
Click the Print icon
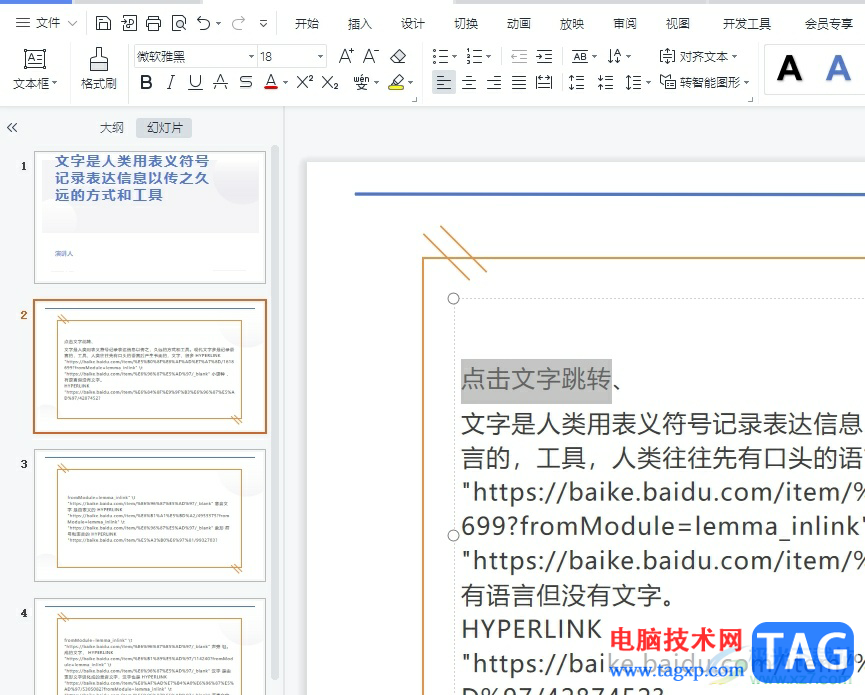(153, 23)
